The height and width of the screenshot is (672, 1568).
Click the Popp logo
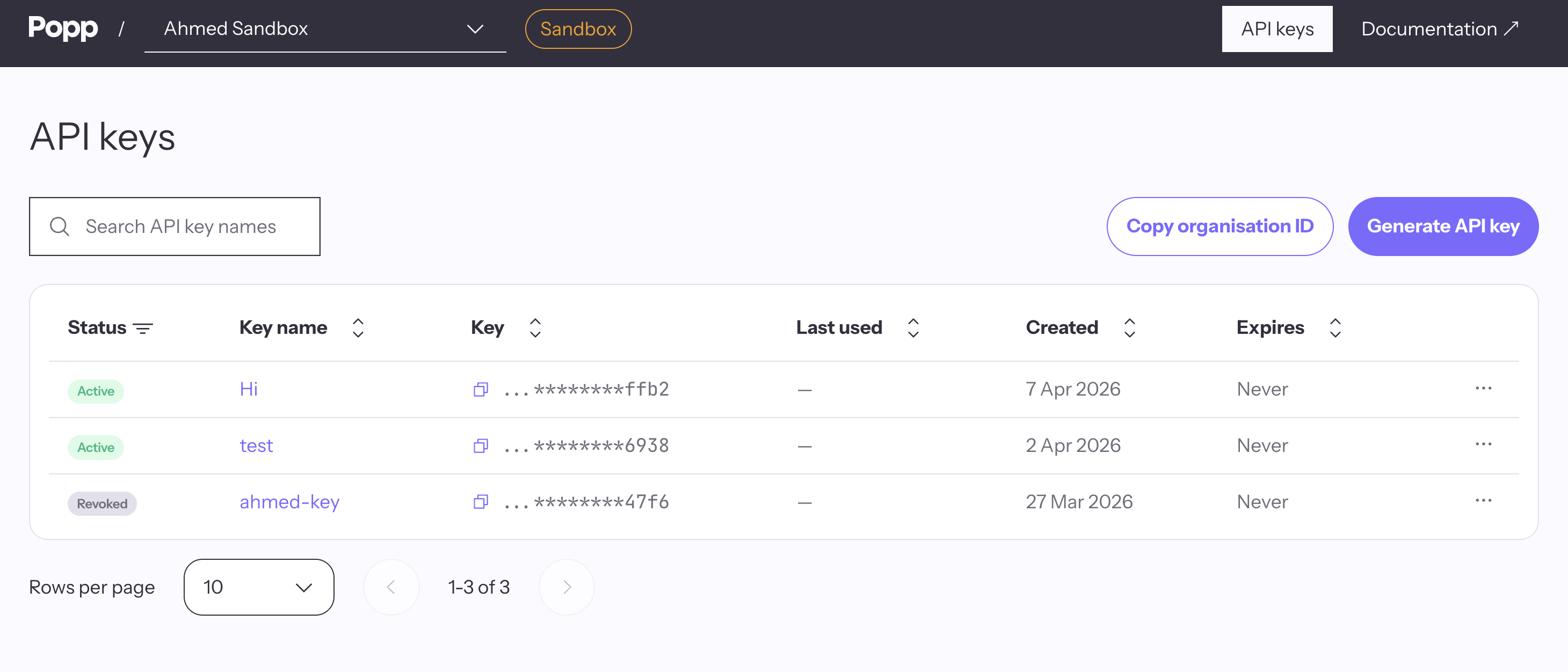(63, 27)
